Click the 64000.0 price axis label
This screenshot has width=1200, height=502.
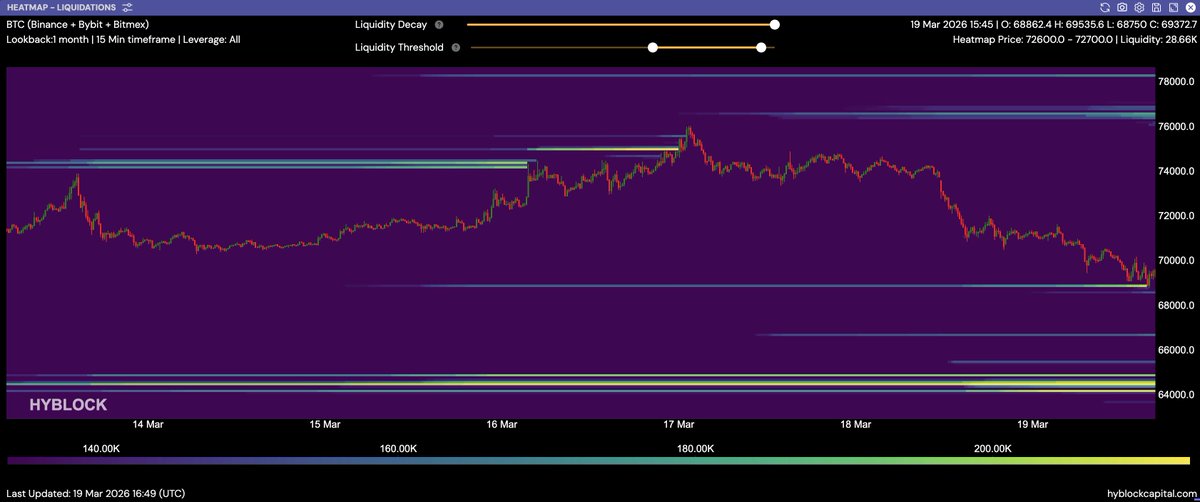click(x=1176, y=395)
